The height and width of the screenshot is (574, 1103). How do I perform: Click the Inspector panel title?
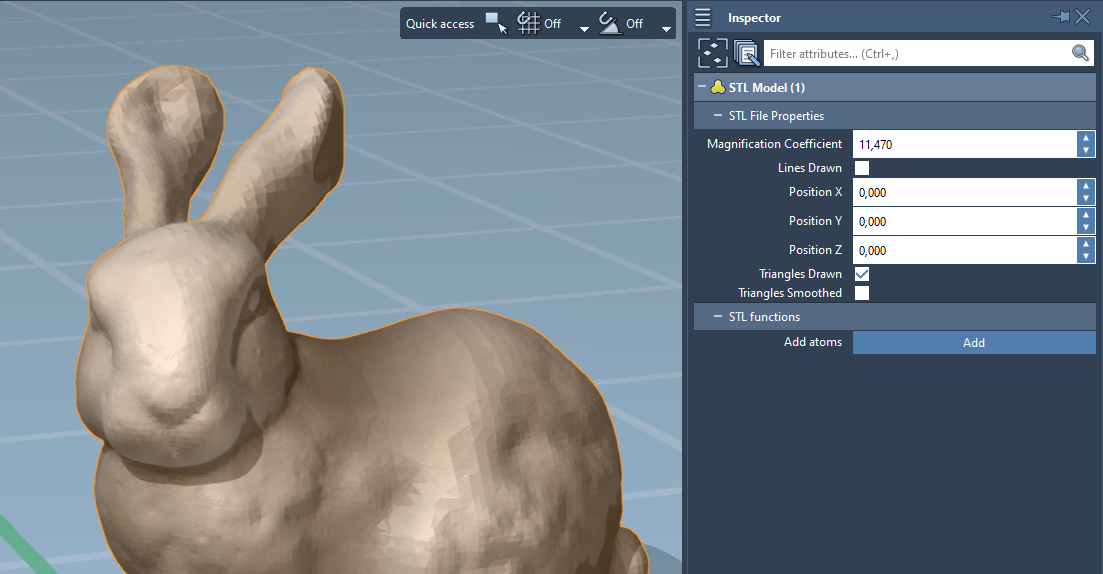click(x=754, y=18)
